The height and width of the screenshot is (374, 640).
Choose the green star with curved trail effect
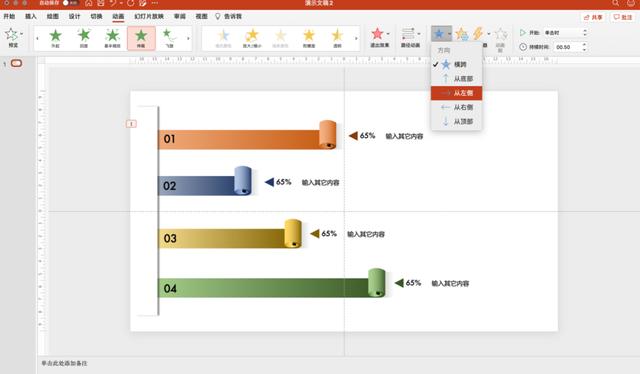point(169,38)
